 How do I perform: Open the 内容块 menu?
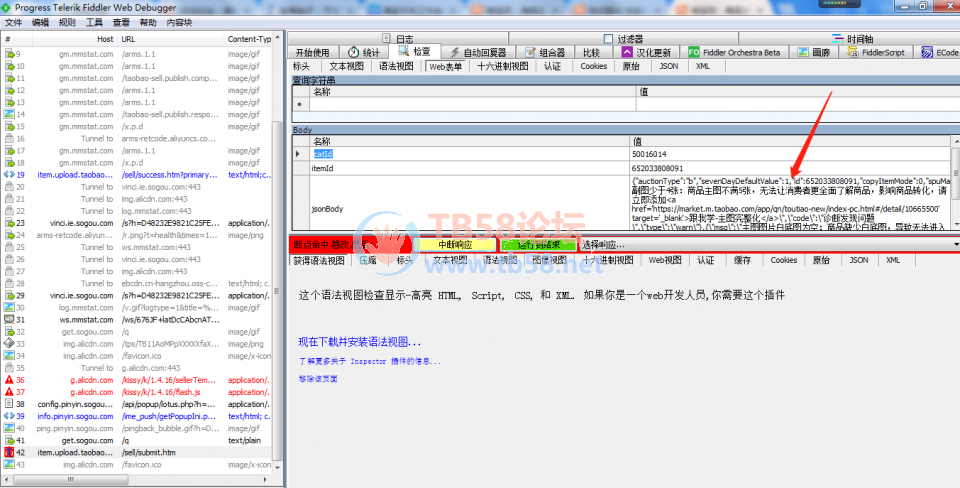pyautogui.click(x=179, y=23)
